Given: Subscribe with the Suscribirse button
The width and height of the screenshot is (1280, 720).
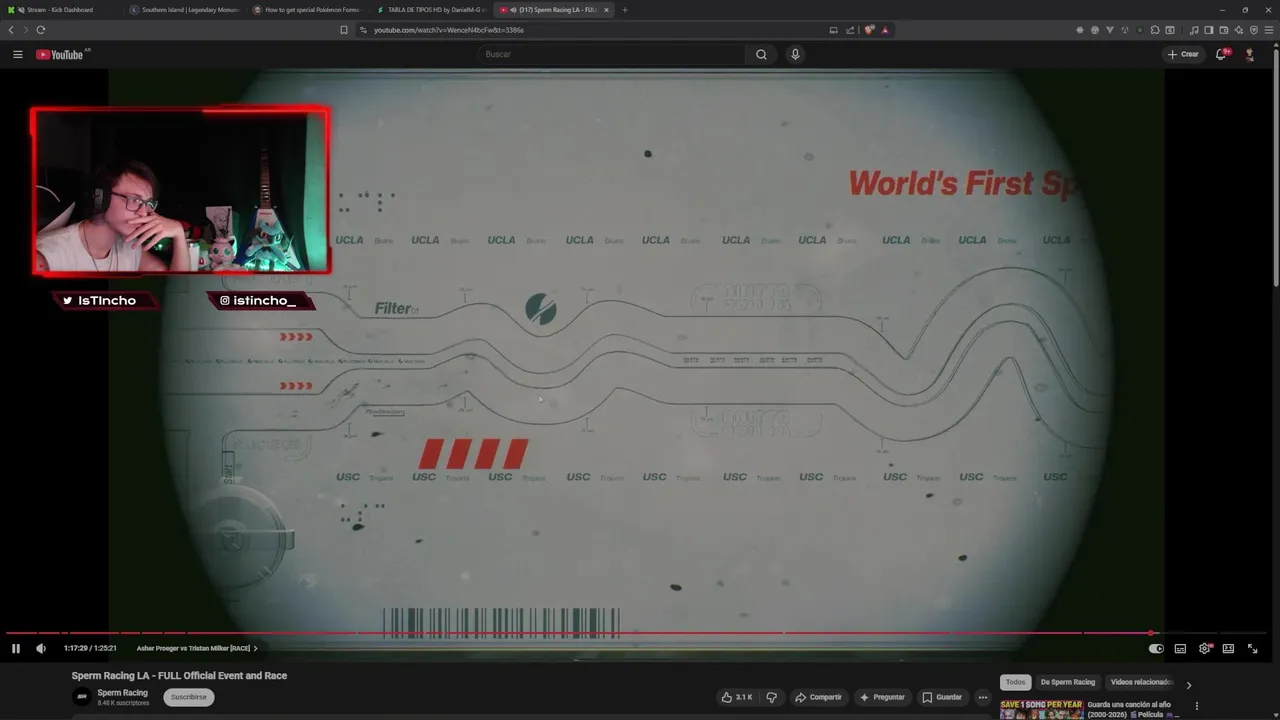Looking at the screenshot, I should point(188,697).
